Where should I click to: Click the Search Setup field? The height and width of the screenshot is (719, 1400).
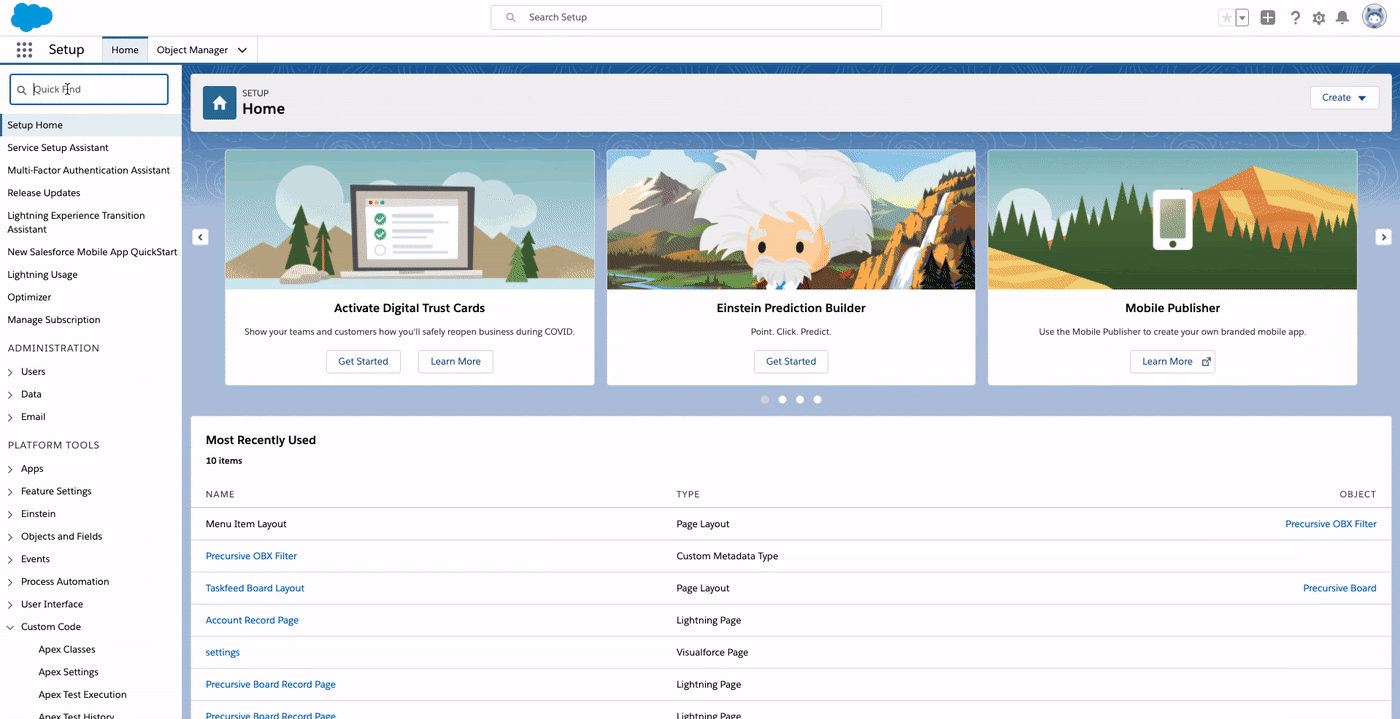pos(686,17)
